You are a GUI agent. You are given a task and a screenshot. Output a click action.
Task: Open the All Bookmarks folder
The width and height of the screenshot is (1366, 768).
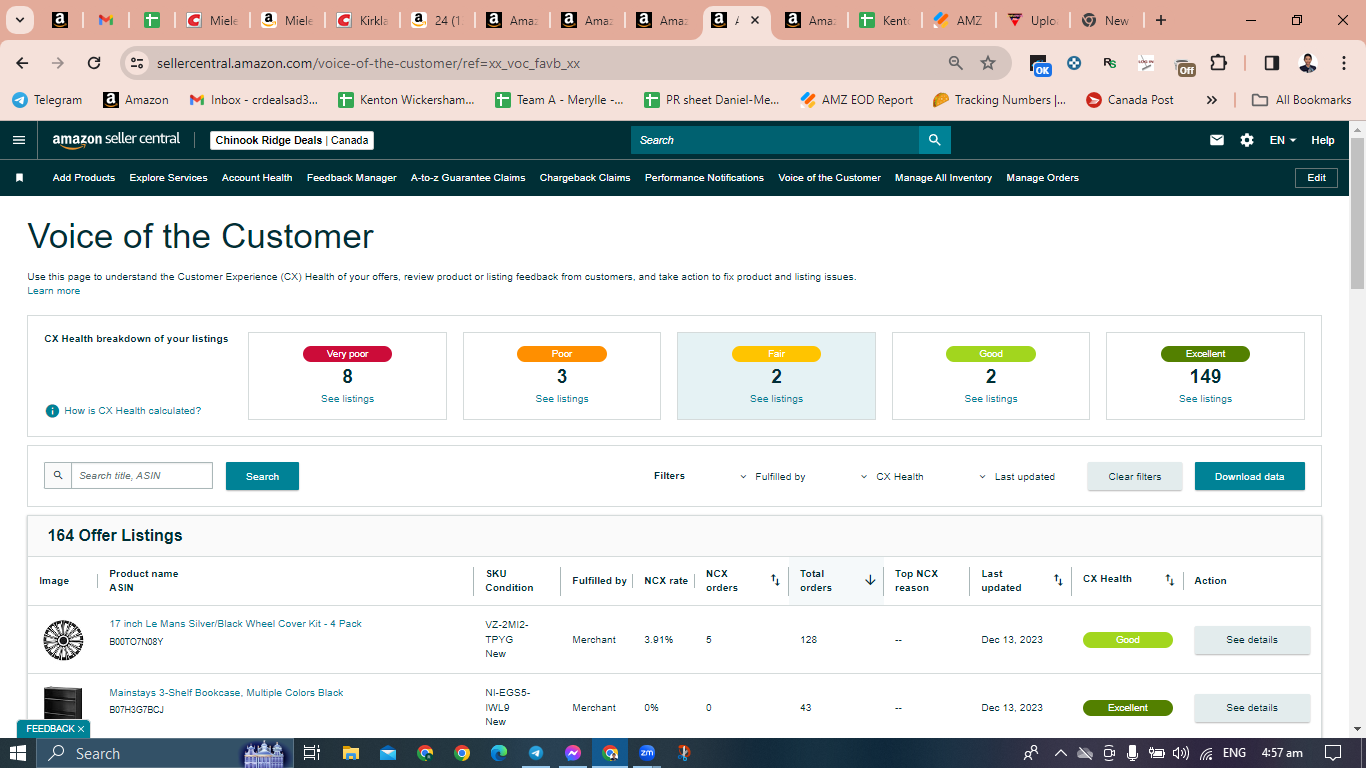pyautogui.click(x=1303, y=100)
